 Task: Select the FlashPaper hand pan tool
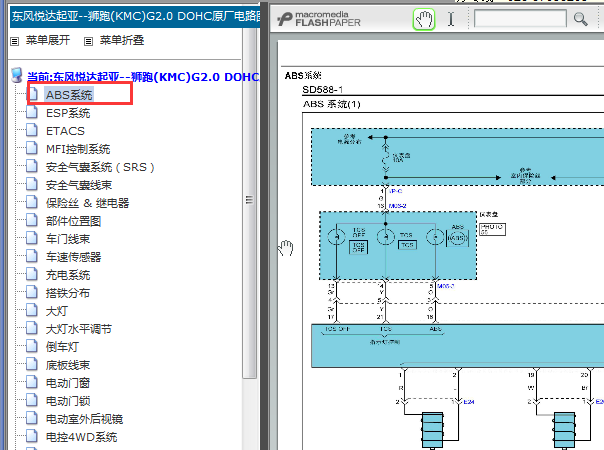point(424,19)
